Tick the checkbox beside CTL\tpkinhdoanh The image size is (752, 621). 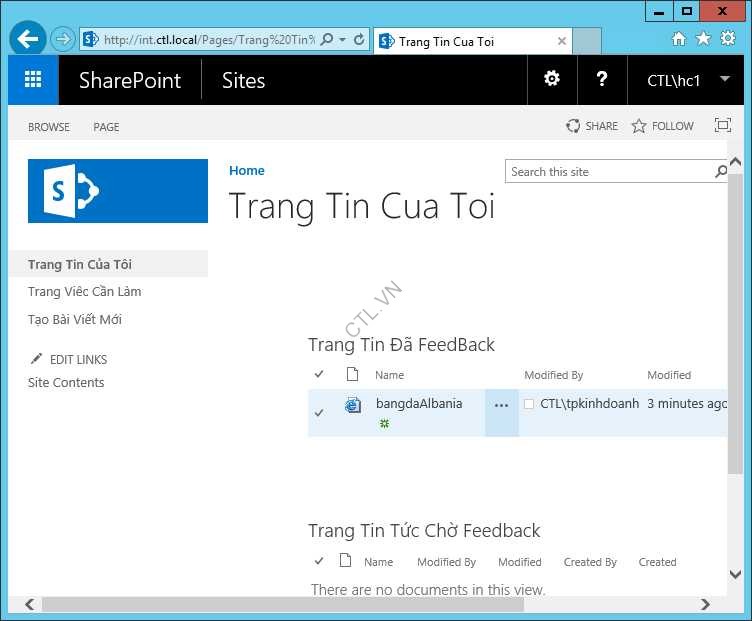point(529,404)
